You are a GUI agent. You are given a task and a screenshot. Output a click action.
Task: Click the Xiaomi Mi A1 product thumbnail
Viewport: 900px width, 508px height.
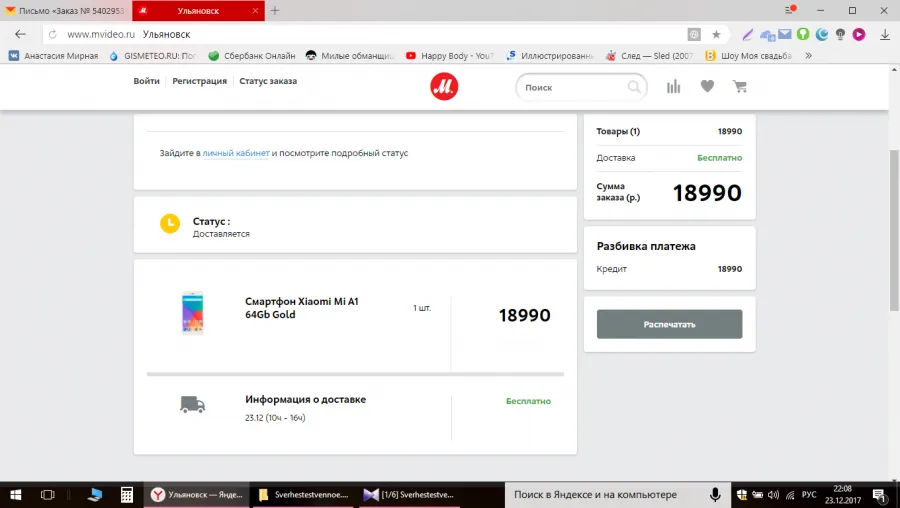tap(192, 313)
